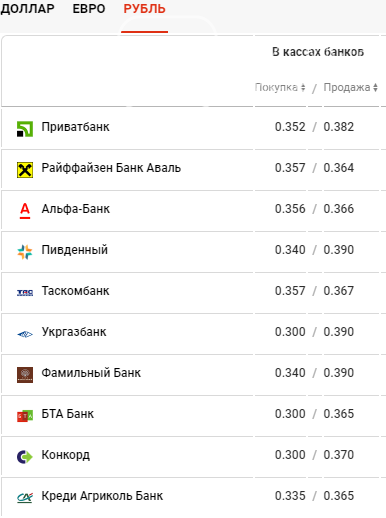Click the Пивденный colorful cross logo
386x518 pixels.
[25, 252]
